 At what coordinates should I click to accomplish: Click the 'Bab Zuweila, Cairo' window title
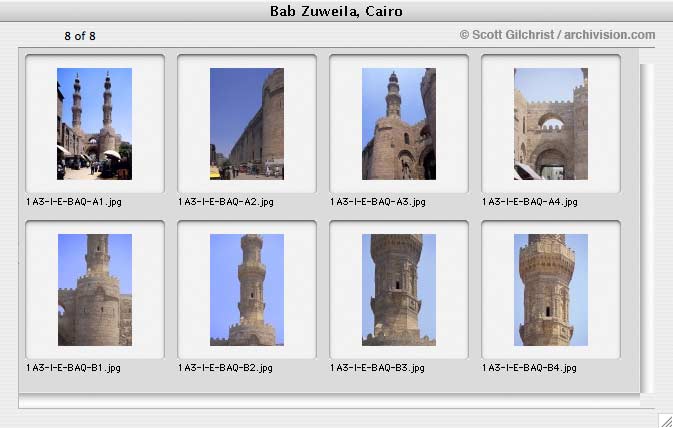[336, 11]
